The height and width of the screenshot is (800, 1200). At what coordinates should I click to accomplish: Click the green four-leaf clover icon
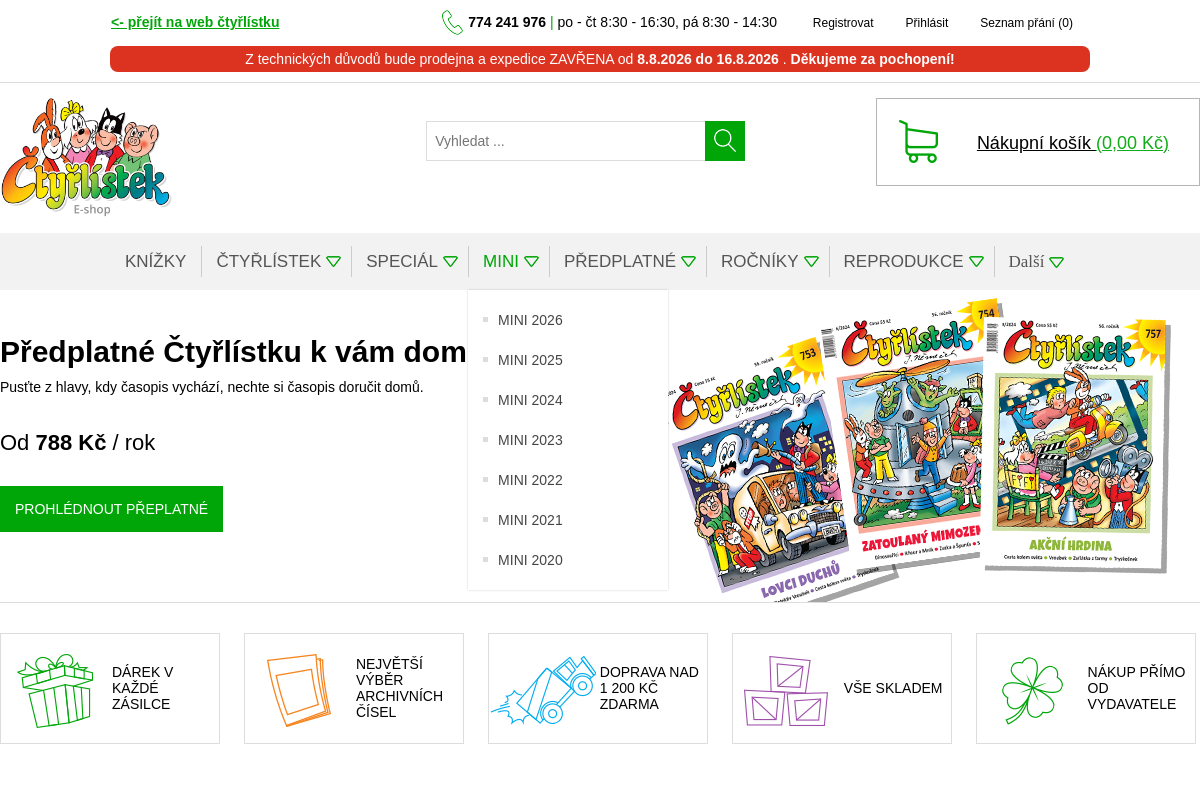(1032, 690)
